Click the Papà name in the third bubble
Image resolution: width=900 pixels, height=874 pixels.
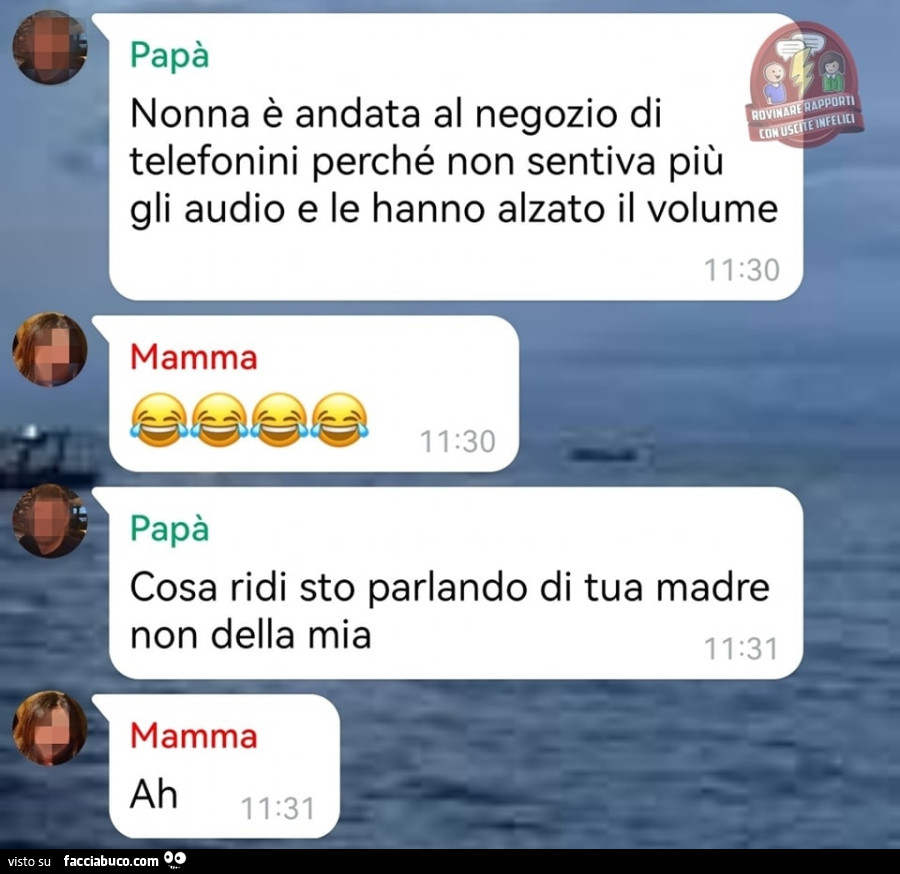(x=169, y=529)
